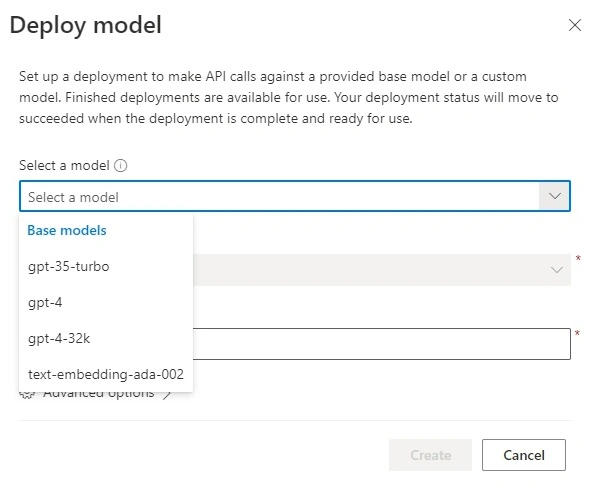
Task: Choose gpt-35-turbo from the model list
Action: point(106,266)
